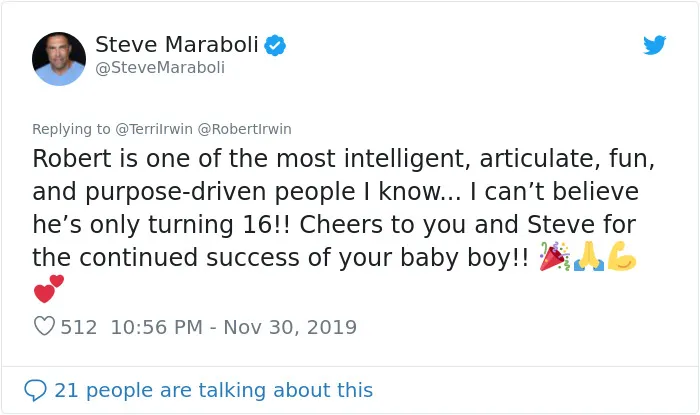The height and width of the screenshot is (415, 700).
Task: Open the Steve Maraboli display name
Action: point(177,45)
